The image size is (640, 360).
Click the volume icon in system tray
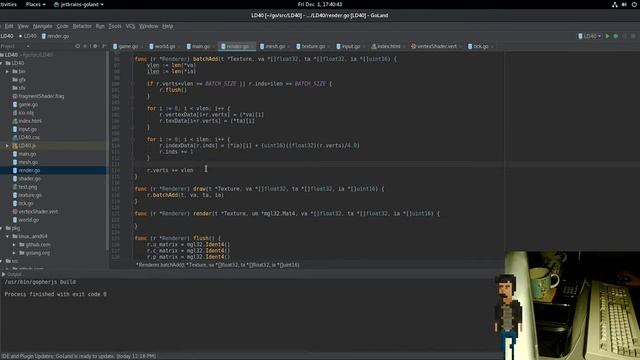coord(624,4)
